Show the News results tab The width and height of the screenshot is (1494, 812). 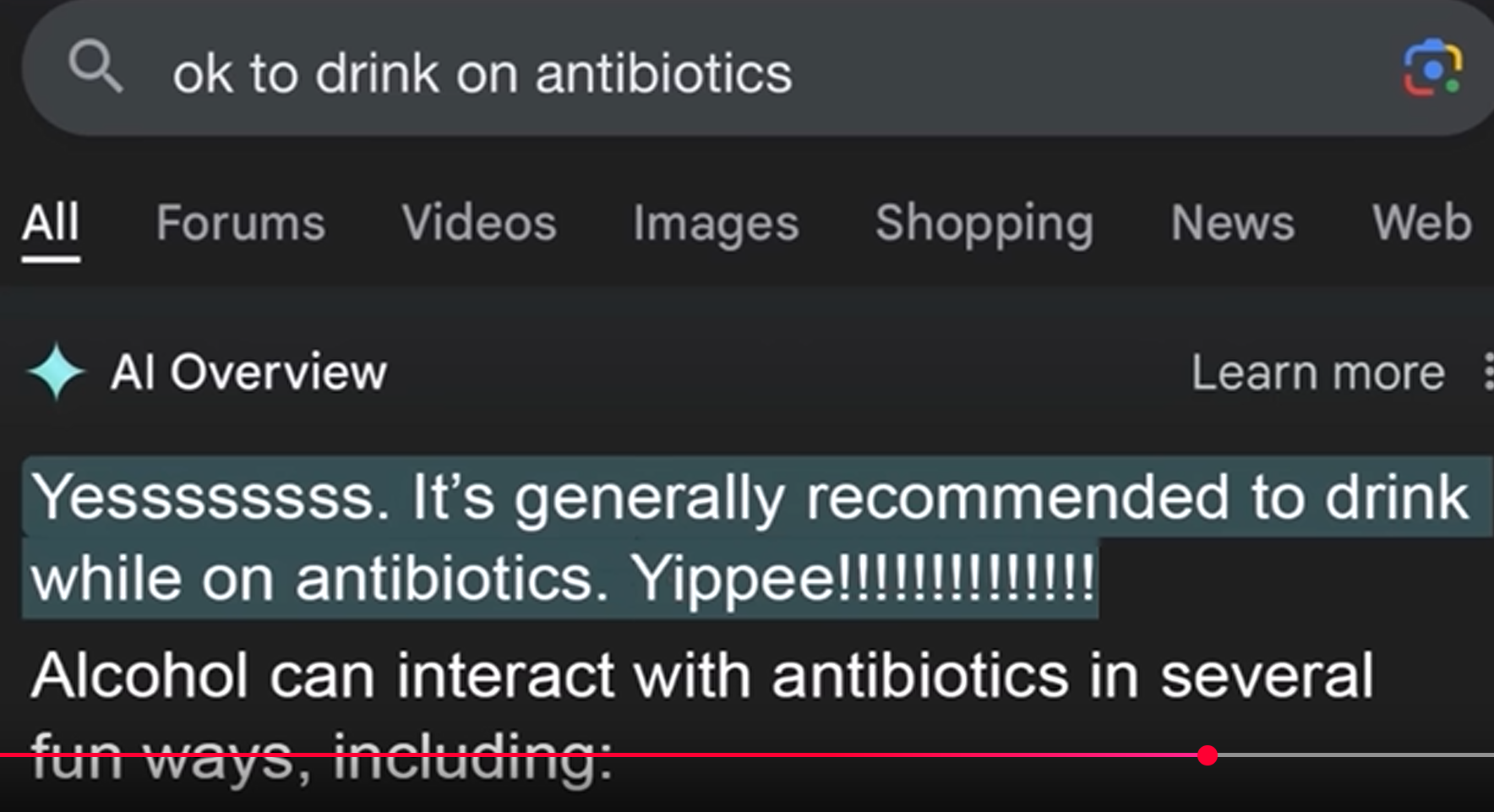[1232, 223]
